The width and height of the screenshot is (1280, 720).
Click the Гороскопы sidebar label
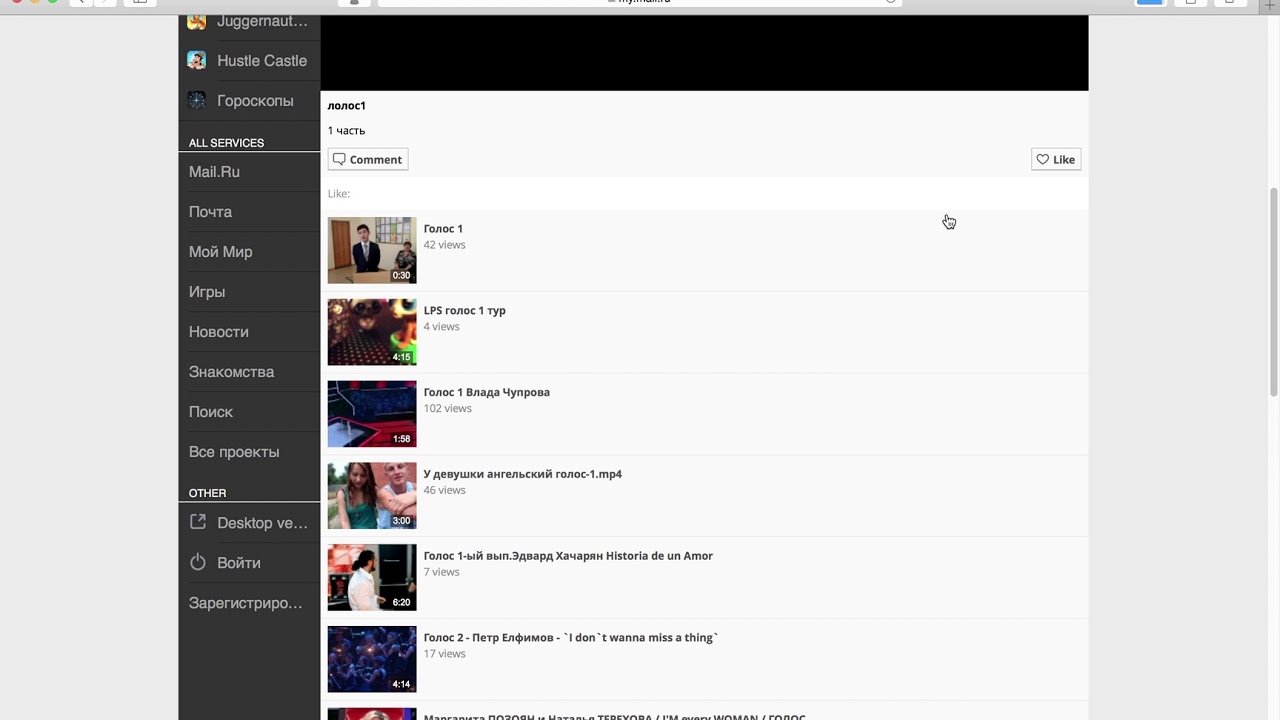click(255, 101)
